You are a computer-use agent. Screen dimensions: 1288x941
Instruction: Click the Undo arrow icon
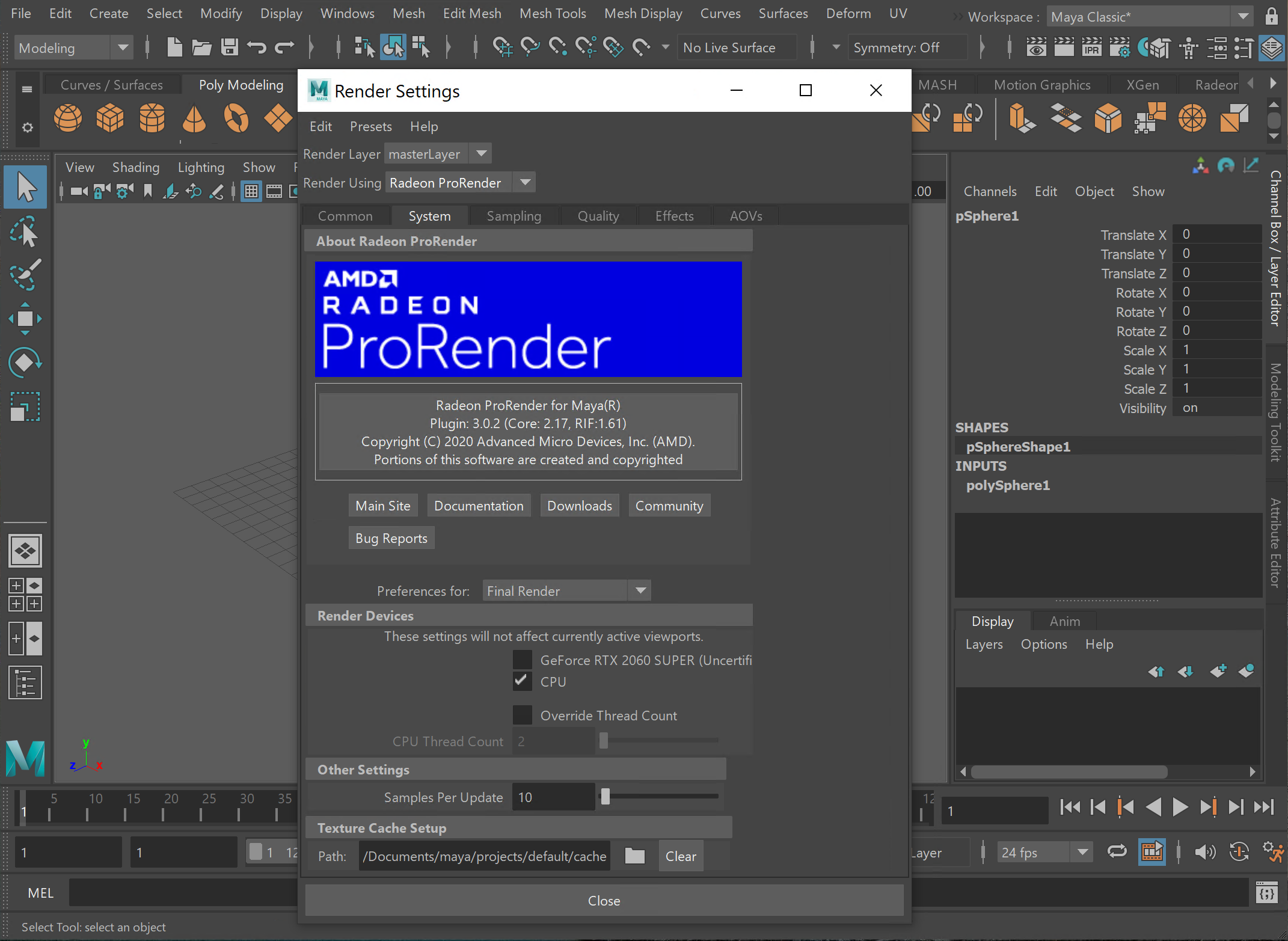coord(257,47)
